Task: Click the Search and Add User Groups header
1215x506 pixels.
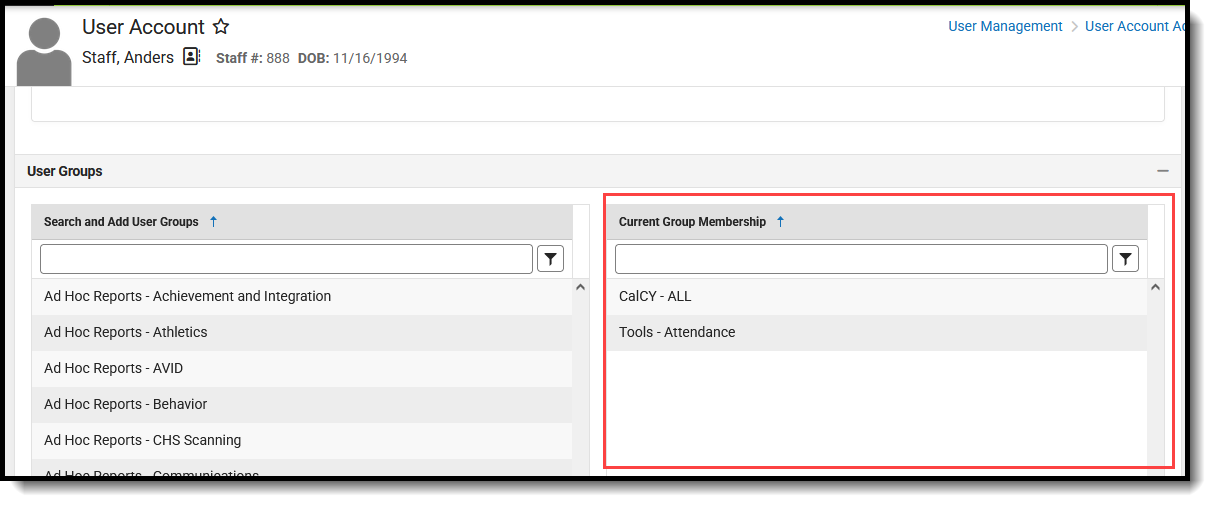Action: 121,222
